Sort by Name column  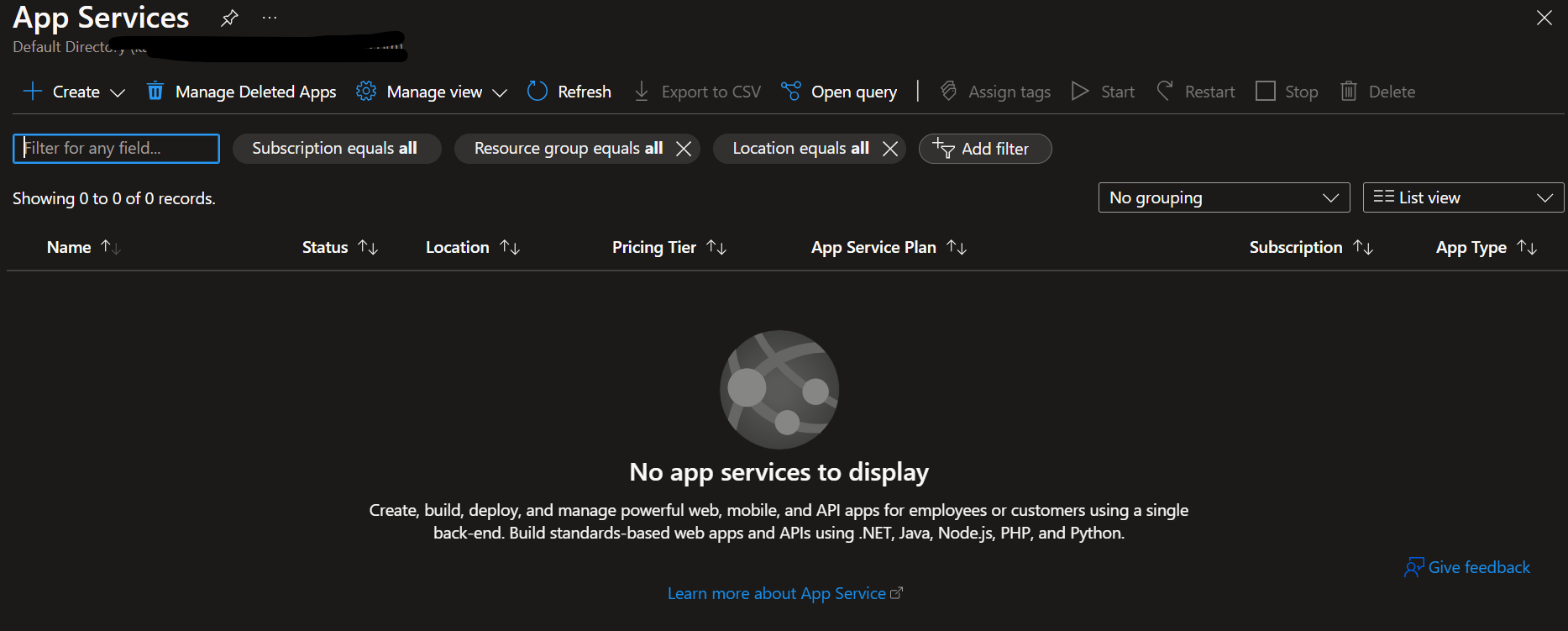[84, 247]
